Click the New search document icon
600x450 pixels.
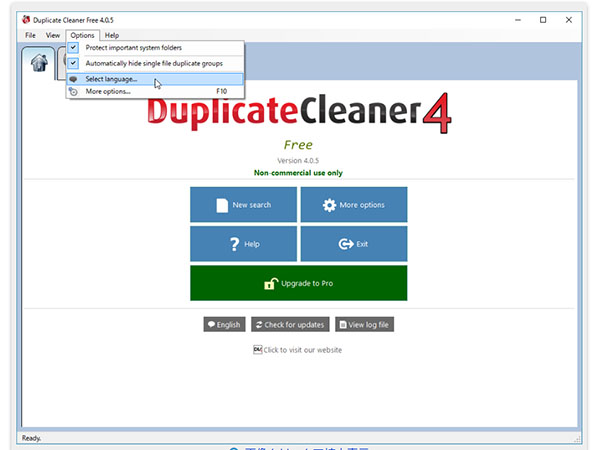(x=222, y=205)
